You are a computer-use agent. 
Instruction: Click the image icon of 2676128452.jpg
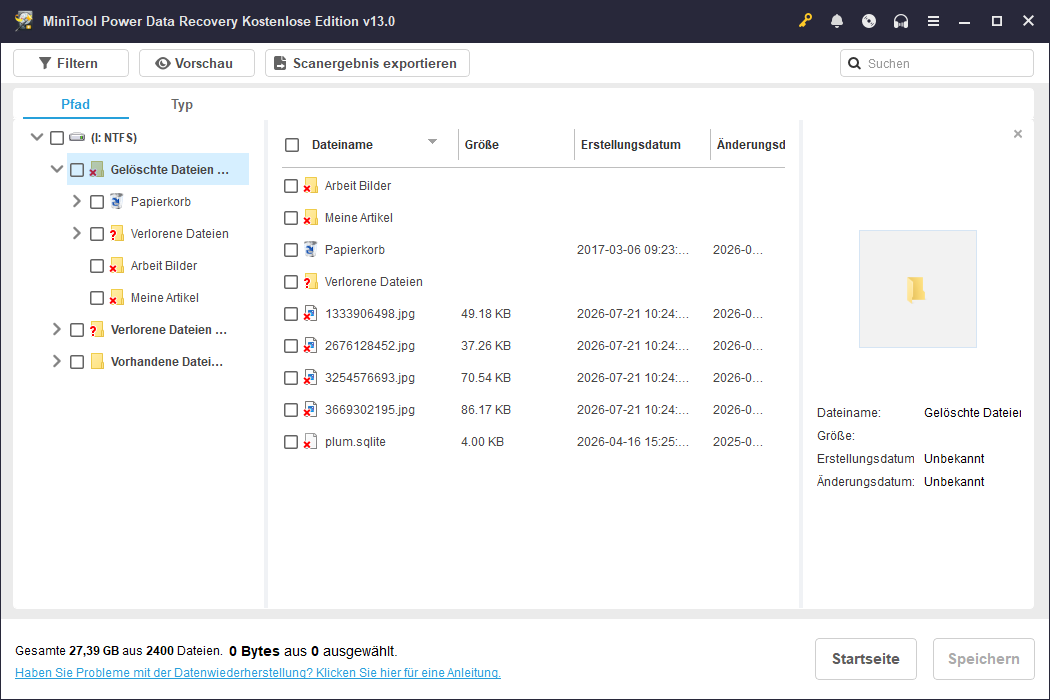(x=310, y=346)
